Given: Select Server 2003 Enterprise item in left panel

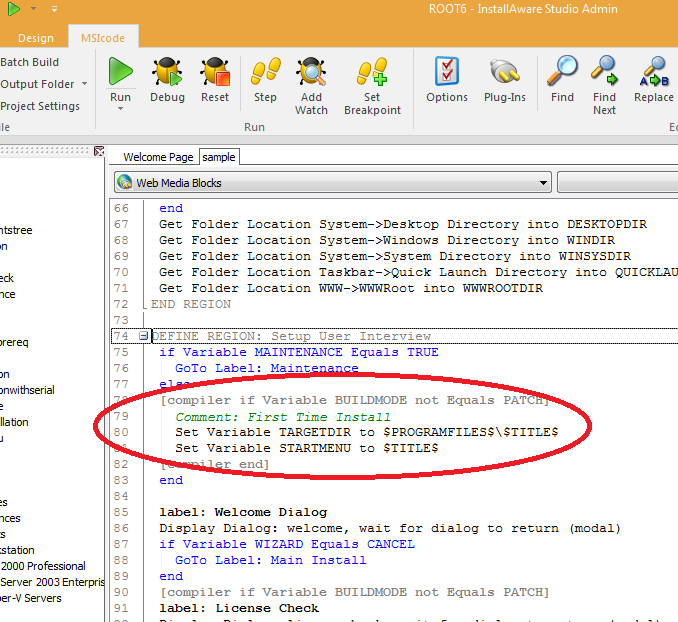Looking at the screenshot, I should point(52,582).
